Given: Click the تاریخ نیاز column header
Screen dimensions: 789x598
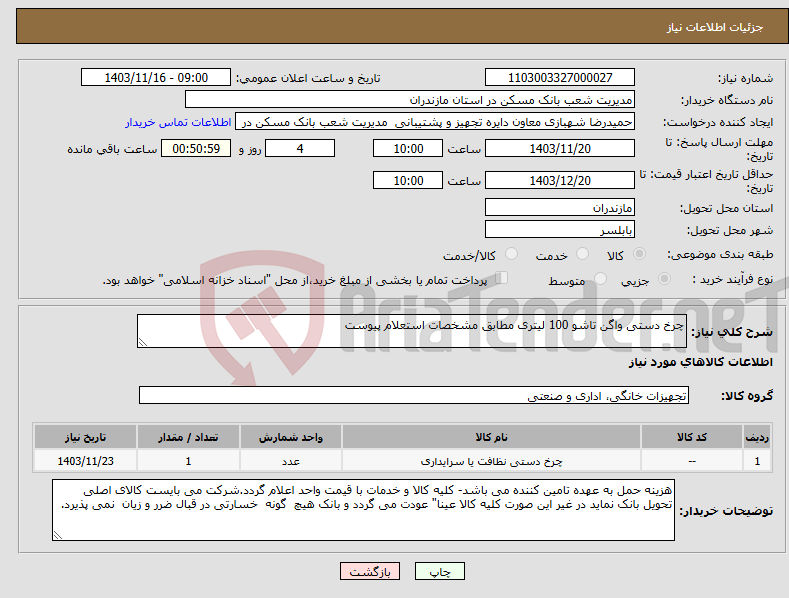Looking at the screenshot, I should pyautogui.click(x=86, y=437).
